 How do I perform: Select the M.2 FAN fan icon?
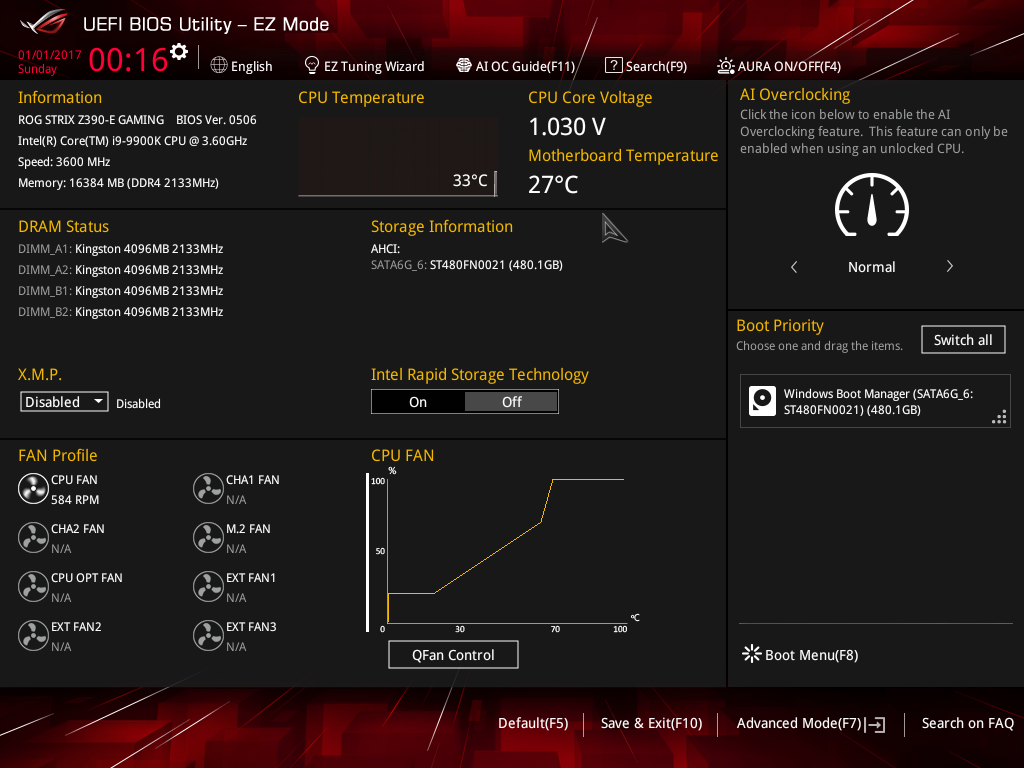coord(208,537)
